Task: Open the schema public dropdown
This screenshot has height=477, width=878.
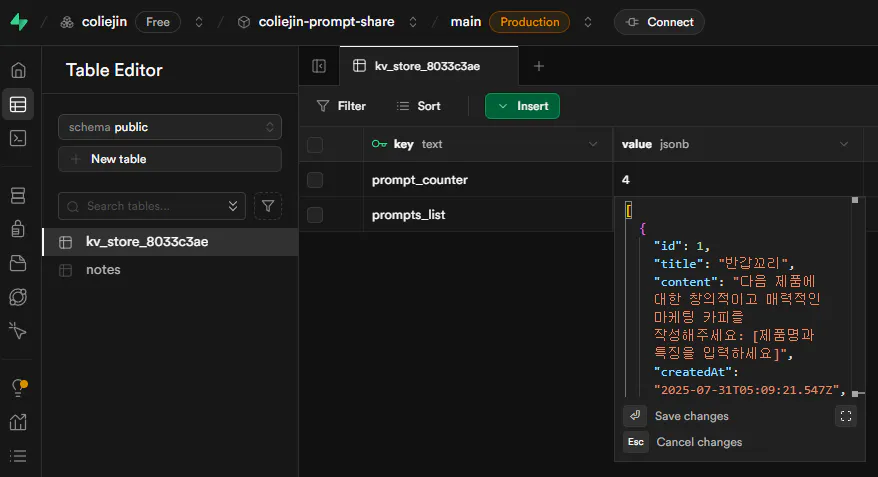Action: pyautogui.click(x=170, y=127)
